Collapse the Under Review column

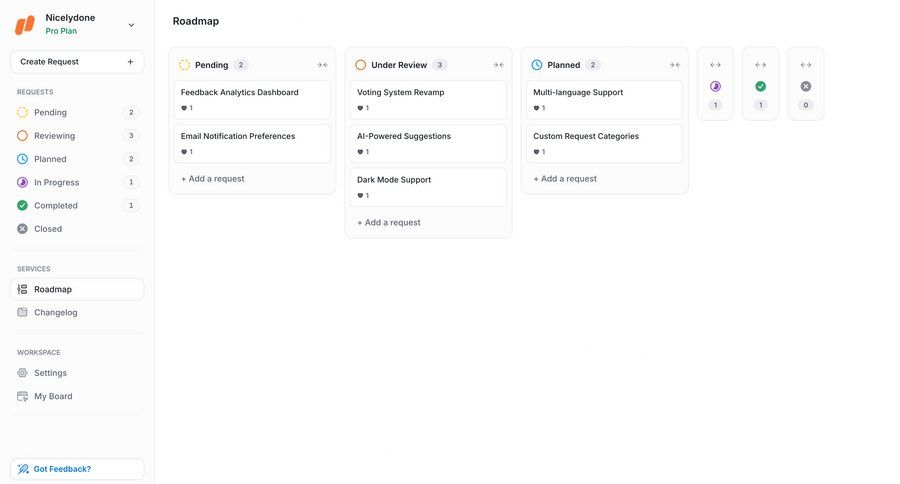tap(498, 65)
